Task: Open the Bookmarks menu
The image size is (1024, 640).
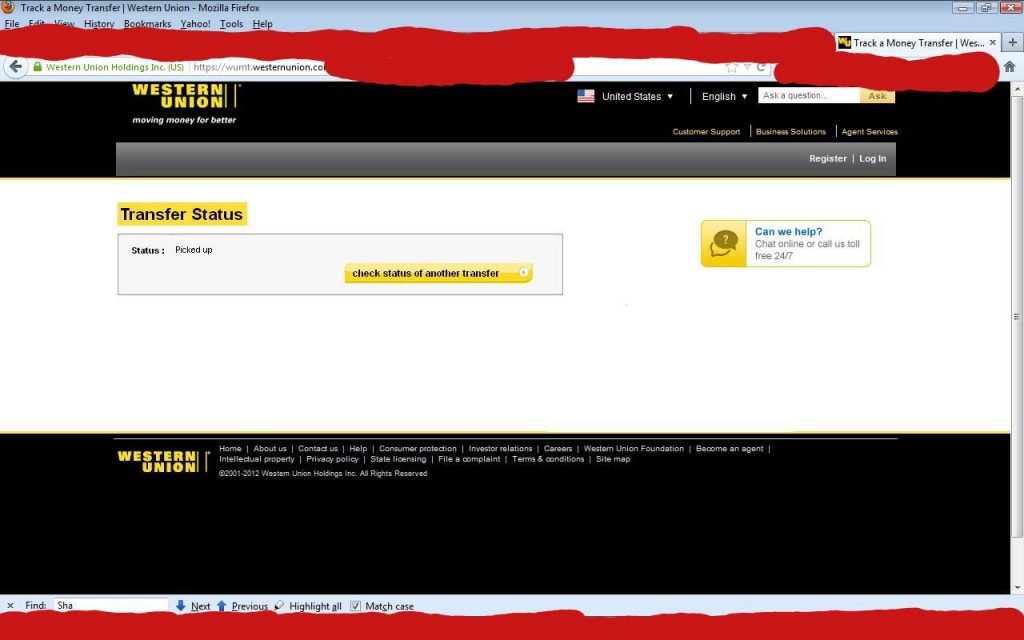Action: (148, 24)
